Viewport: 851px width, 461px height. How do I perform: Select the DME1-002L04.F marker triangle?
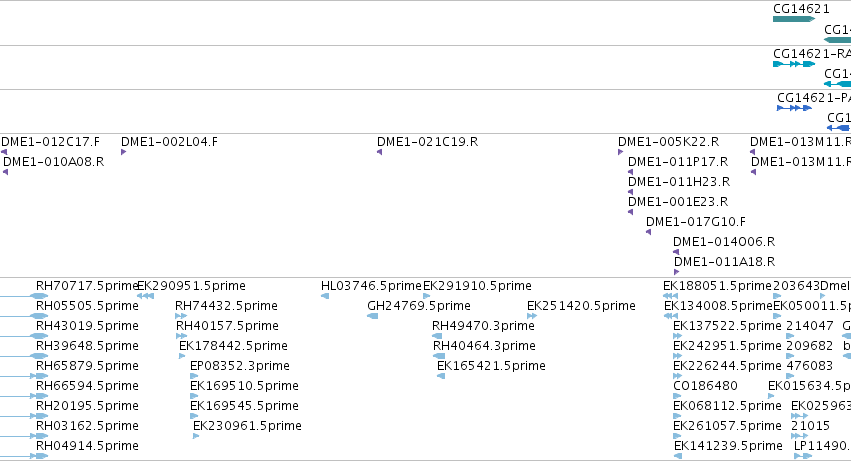point(124,152)
